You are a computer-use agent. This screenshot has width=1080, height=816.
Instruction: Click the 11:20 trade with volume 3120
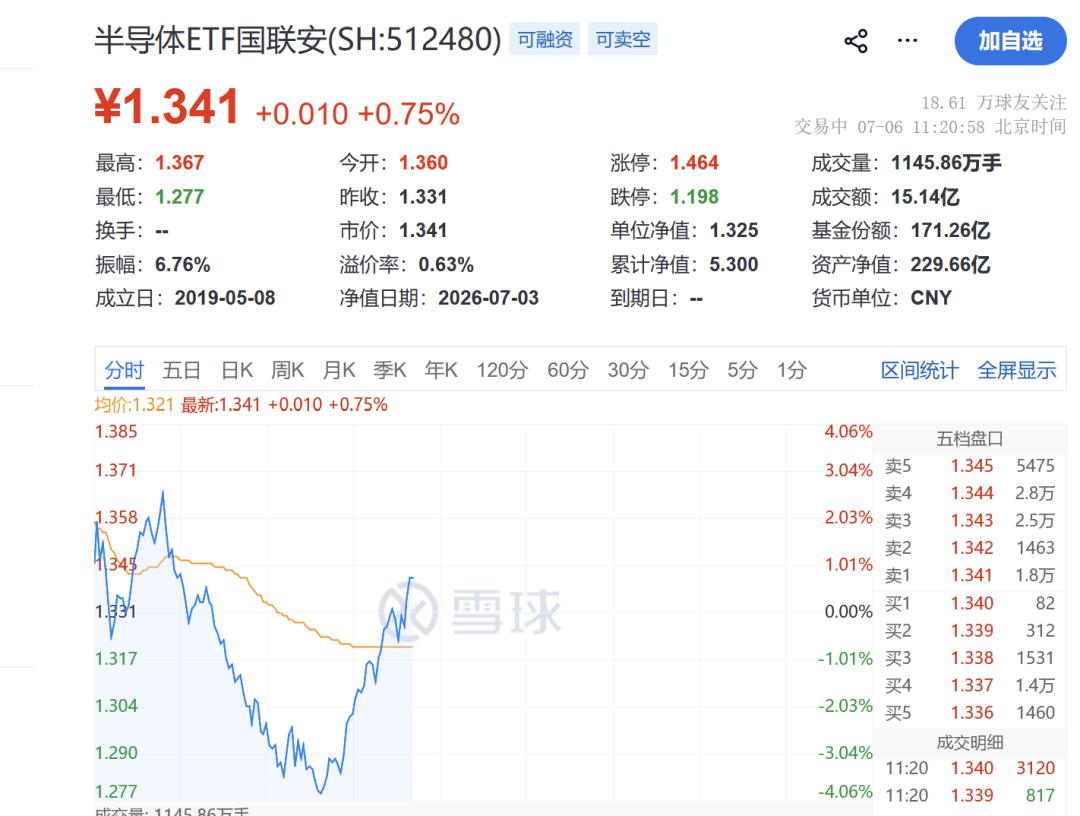coord(970,768)
